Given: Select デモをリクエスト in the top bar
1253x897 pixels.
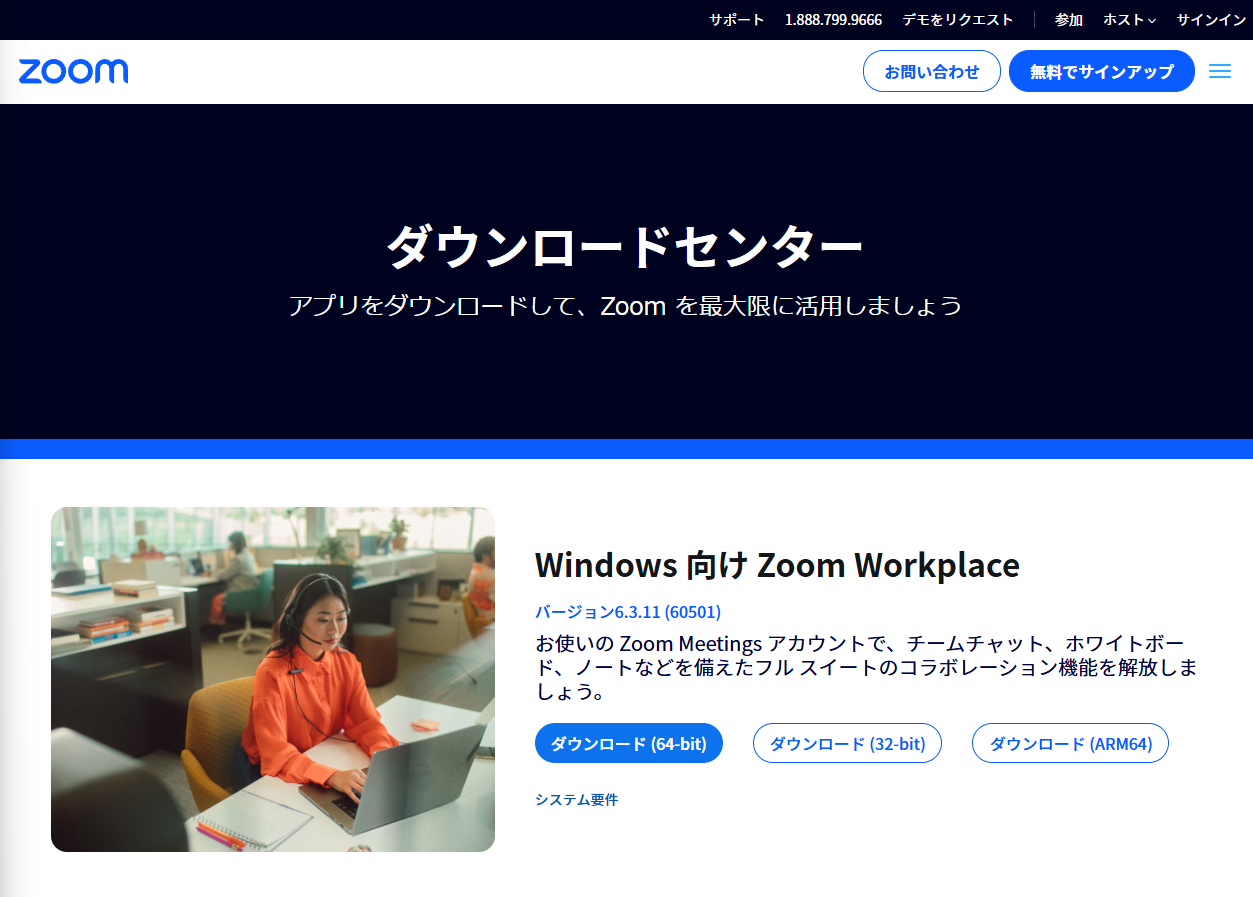Looking at the screenshot, I should click(x=957, y=20).
